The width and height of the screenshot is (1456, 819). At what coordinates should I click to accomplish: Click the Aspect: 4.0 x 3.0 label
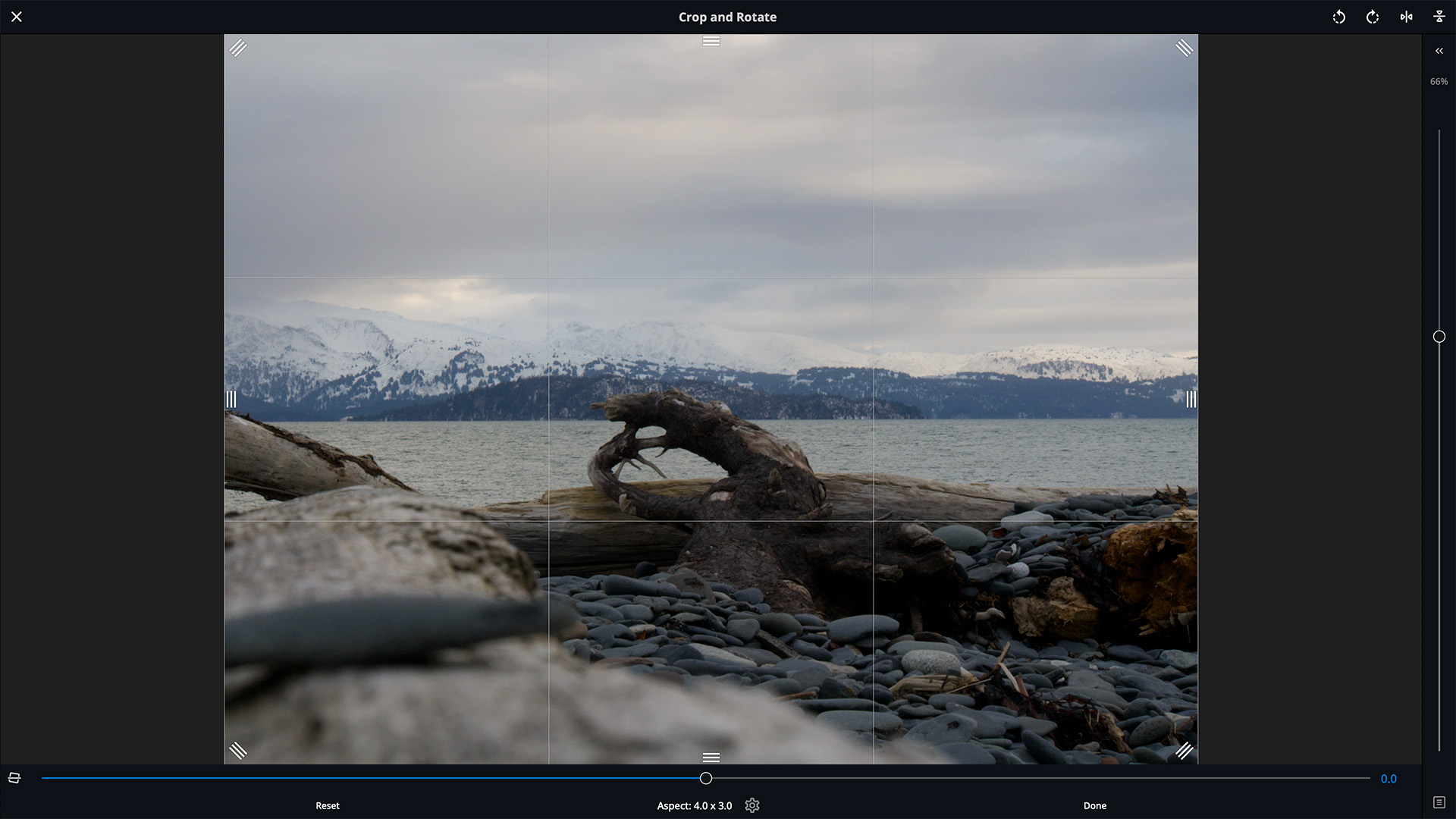point(695,805)
